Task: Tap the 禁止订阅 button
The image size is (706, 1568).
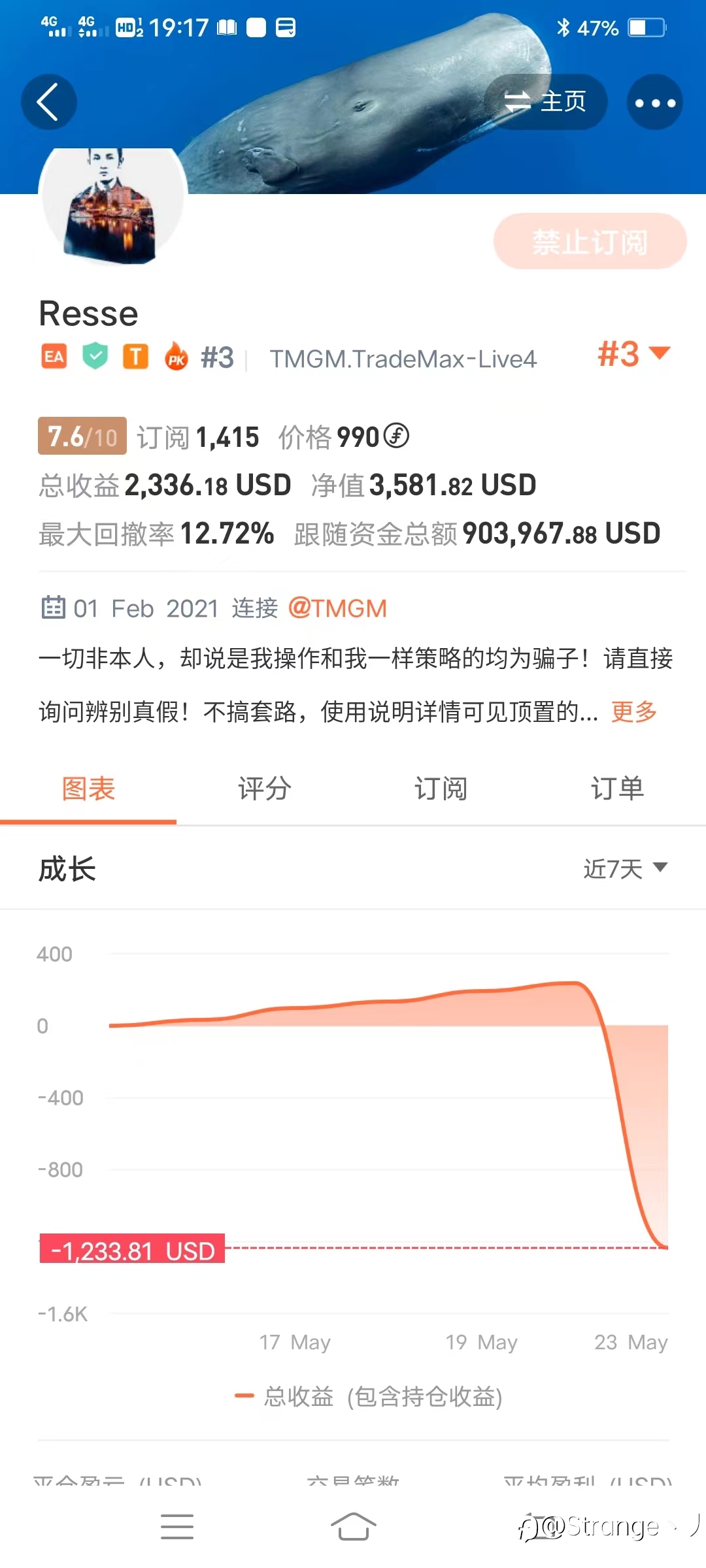Action: point(590,242)
